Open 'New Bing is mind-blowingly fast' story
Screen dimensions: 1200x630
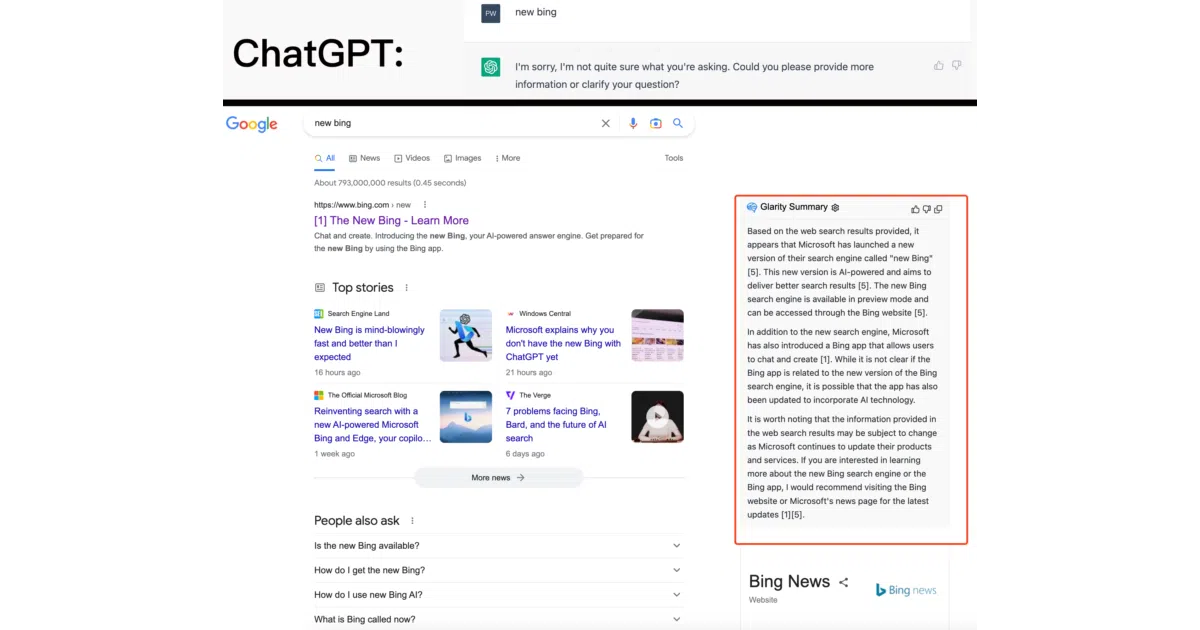(370, 343)
